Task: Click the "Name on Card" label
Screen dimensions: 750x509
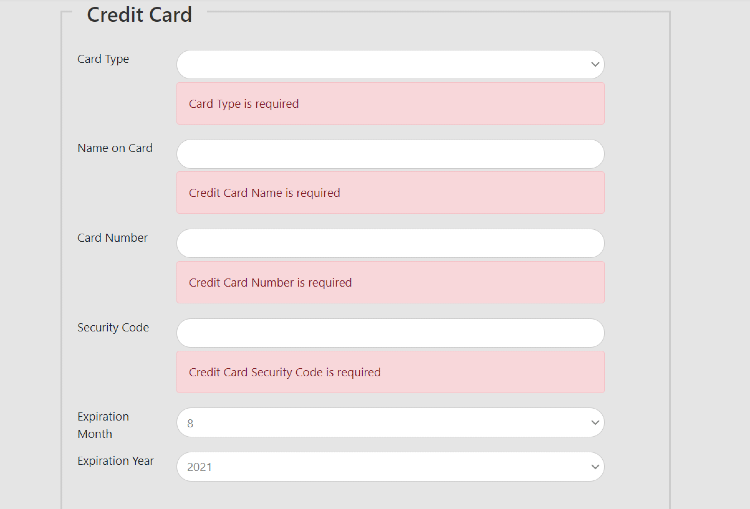Action: 115,148
